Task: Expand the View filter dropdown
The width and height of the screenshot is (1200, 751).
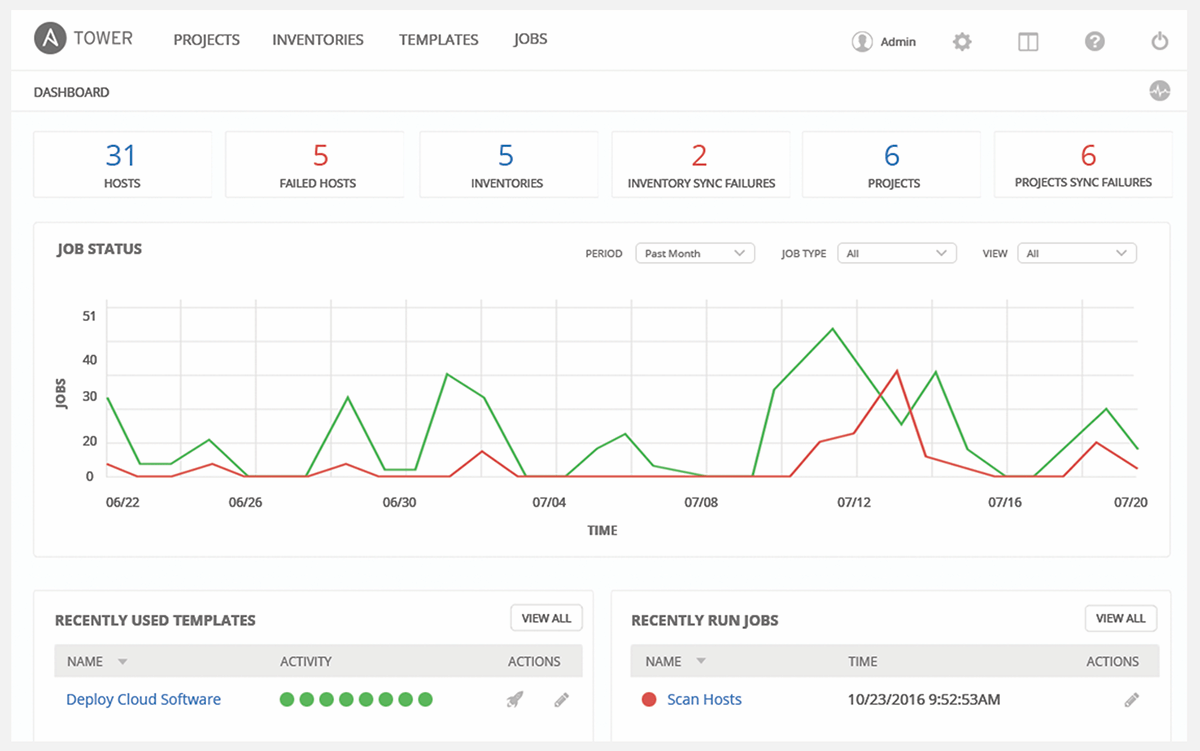Action: pyautogui.click(x=1076, y=254)
